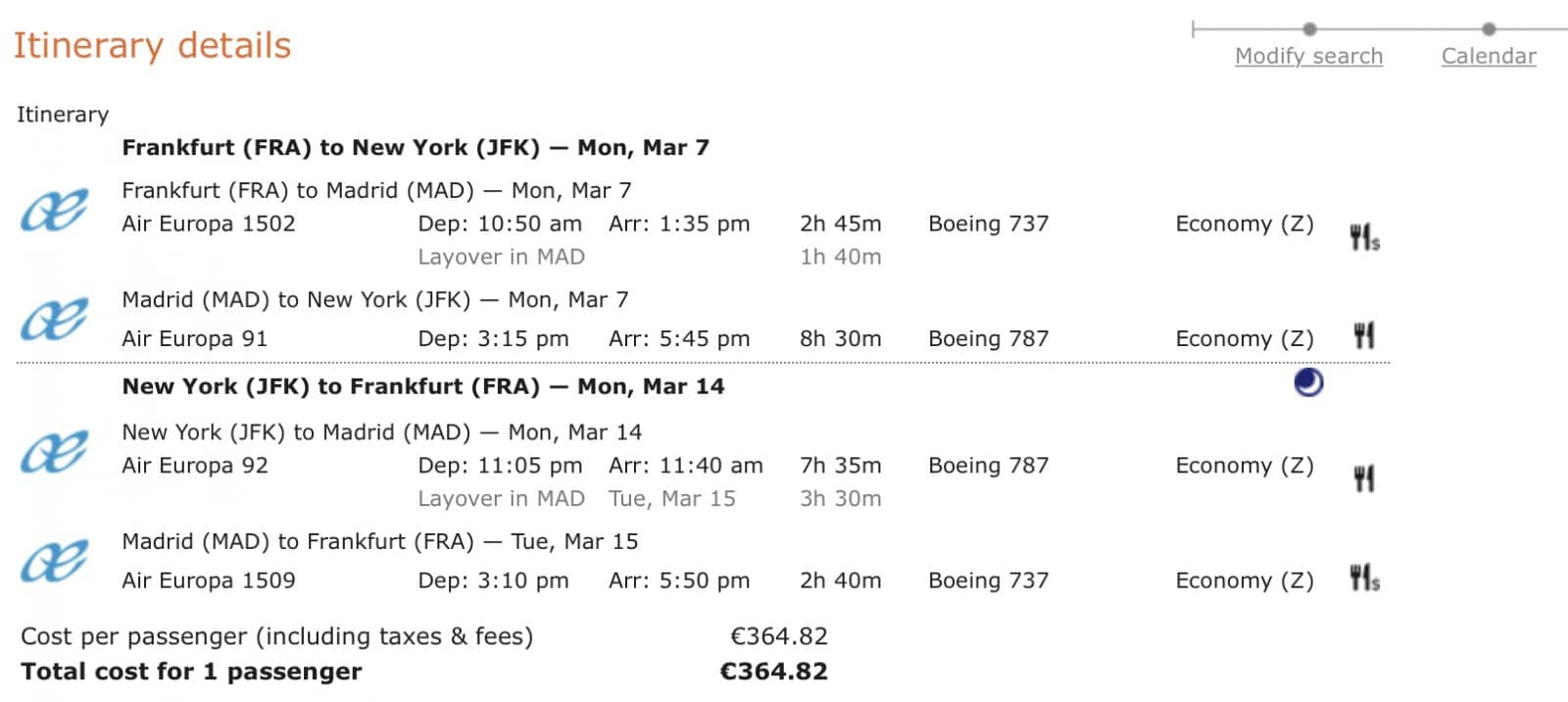Click meal icon for flight 91

click(x=1363, y=336)
